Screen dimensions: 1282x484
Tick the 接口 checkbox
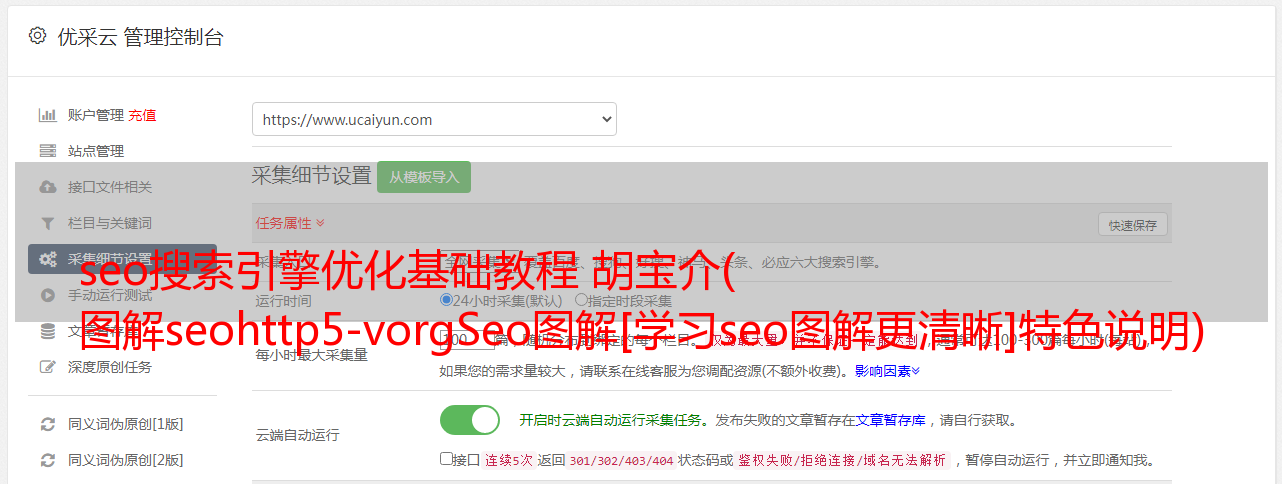coord(446,459)
